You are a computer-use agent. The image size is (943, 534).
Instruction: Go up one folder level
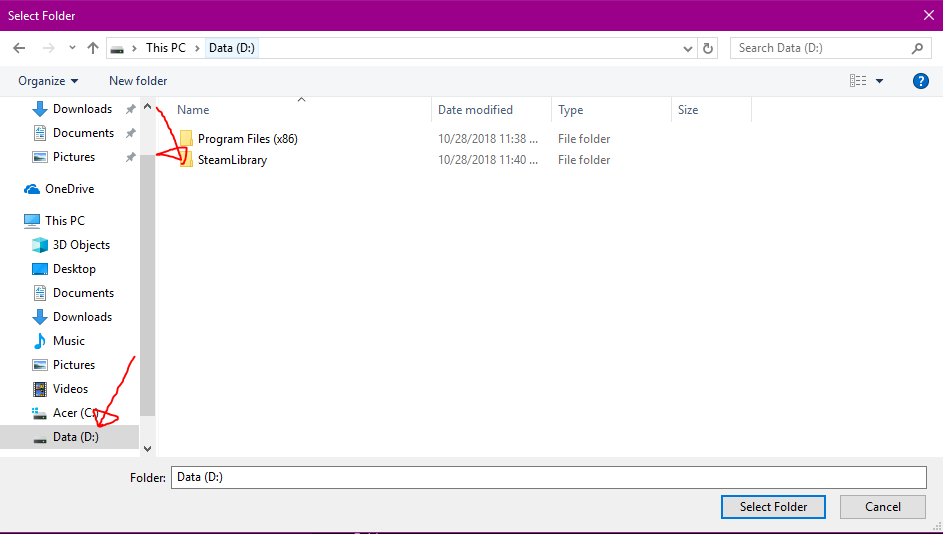click(x=93, y=48)
